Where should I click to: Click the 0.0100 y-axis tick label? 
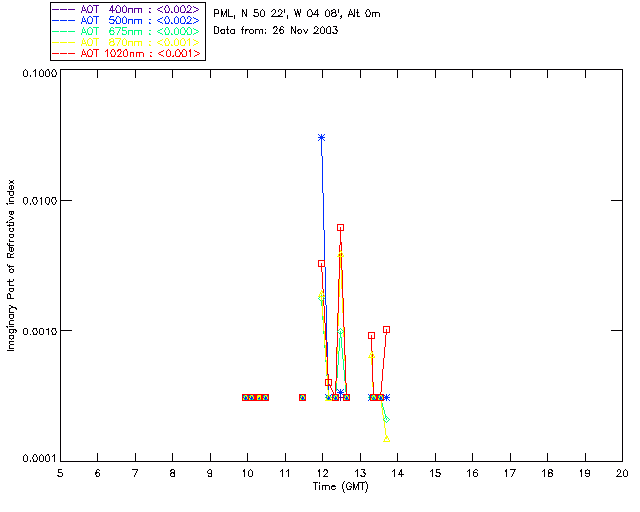[40, 201]
